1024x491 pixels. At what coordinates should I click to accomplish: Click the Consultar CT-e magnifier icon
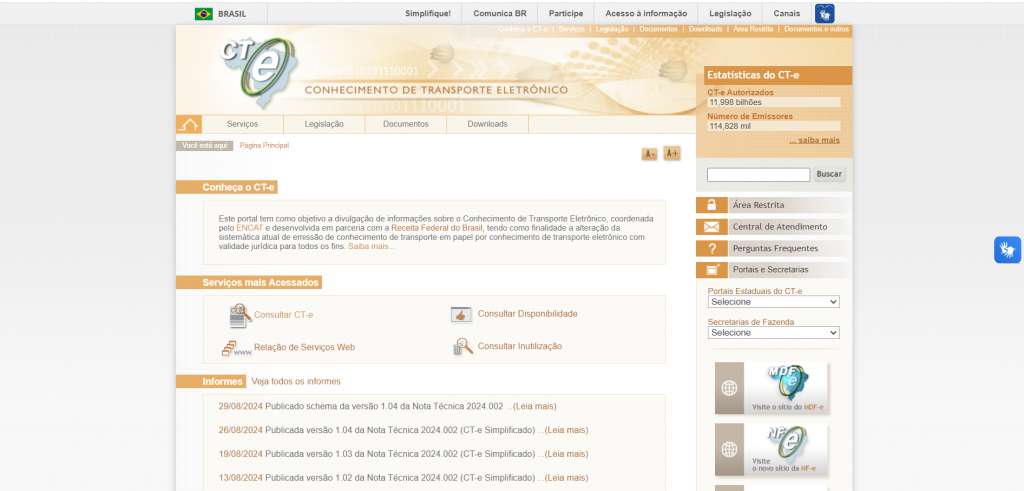click(240, 315)
